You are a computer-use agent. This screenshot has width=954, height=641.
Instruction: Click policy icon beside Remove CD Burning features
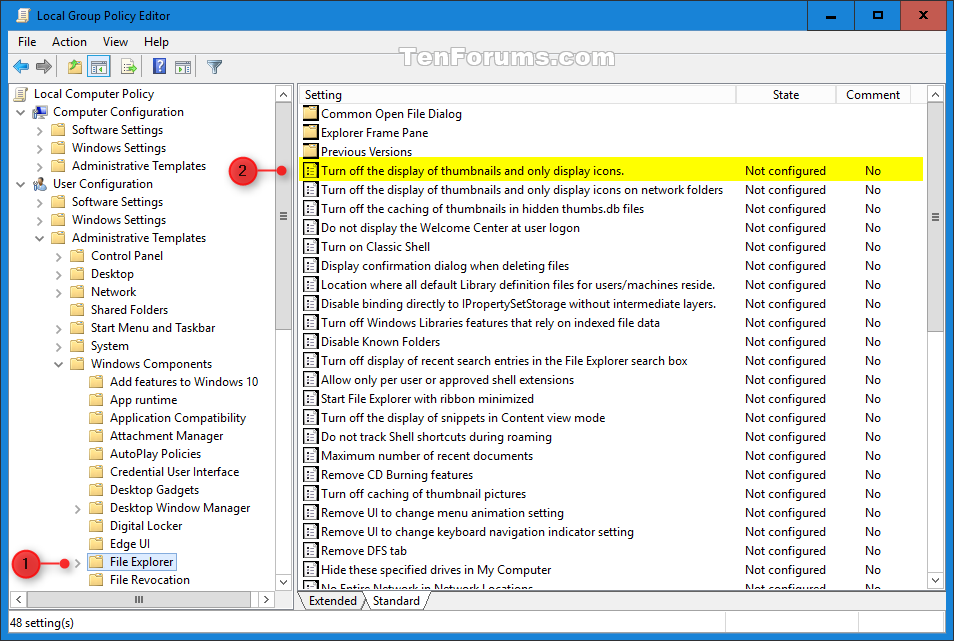tap(311, 474)
